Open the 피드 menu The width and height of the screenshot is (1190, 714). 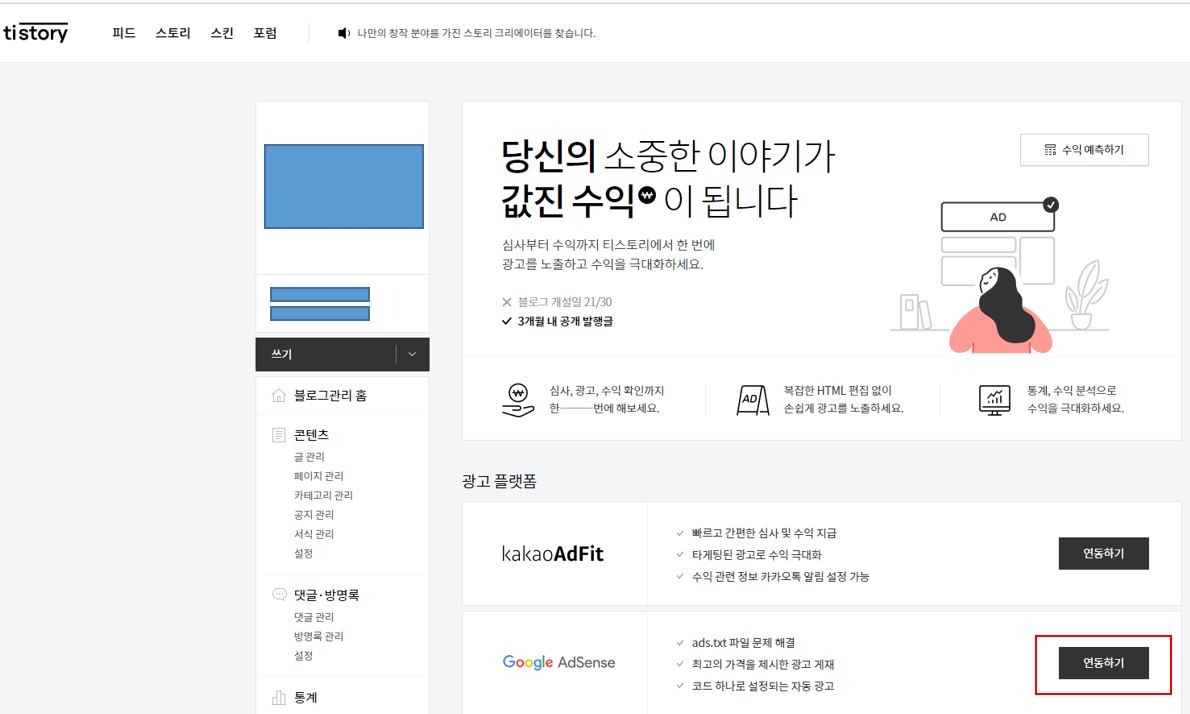point(124,33)
